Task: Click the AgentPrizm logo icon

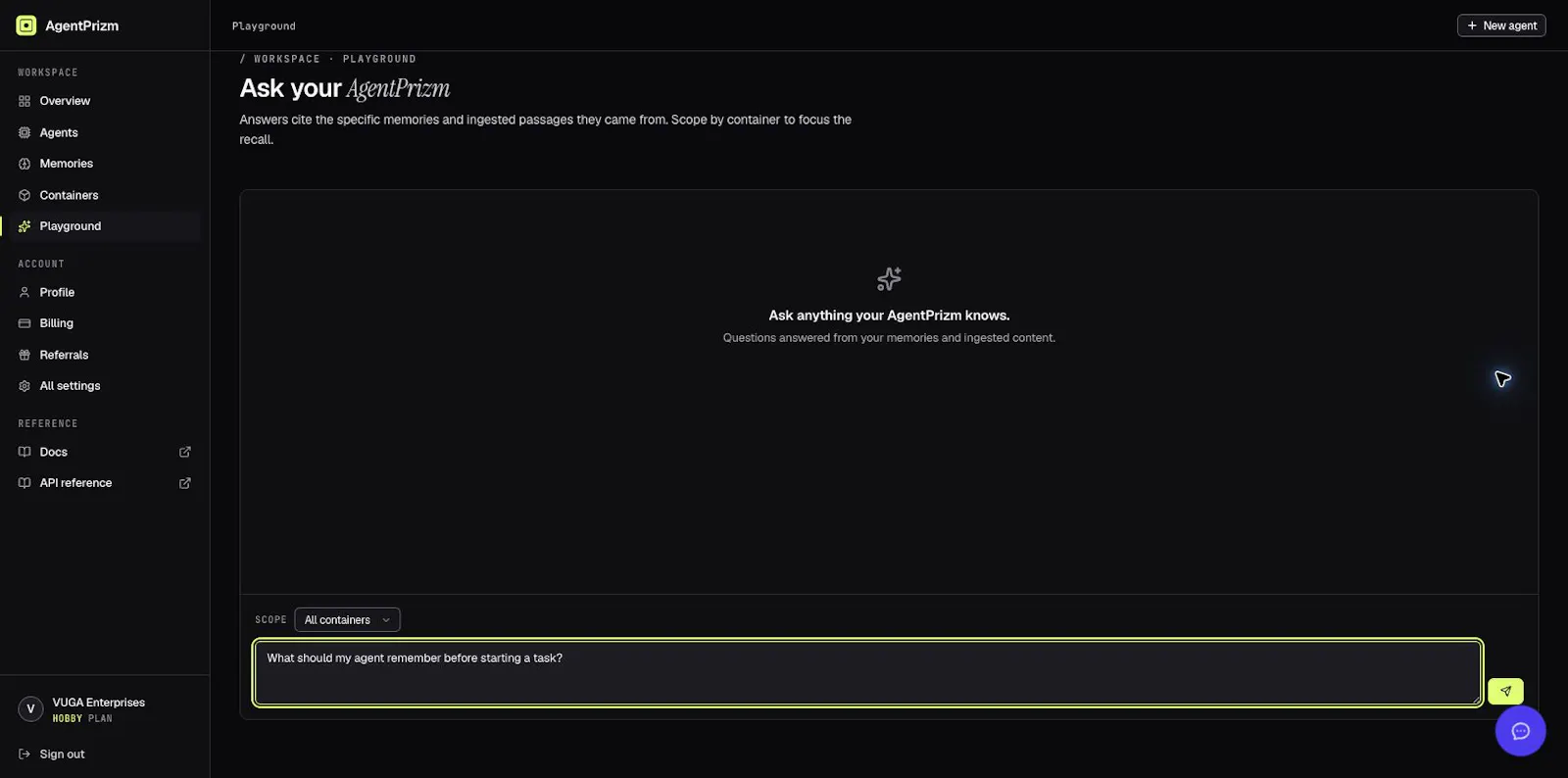Action: click(x=26, y=25)
